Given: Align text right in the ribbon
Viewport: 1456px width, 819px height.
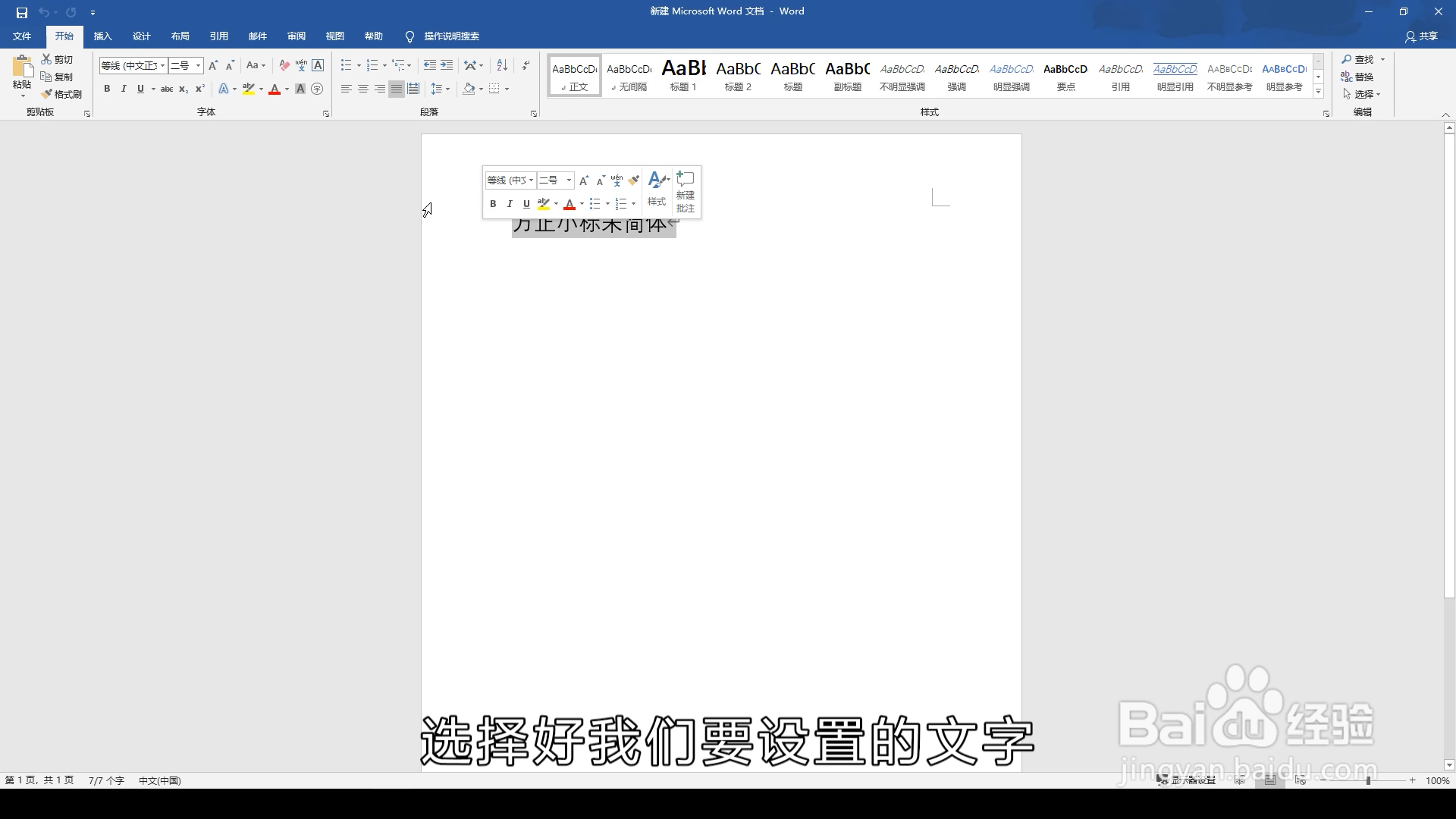Looking at the screenshot, I should [379, 89].
